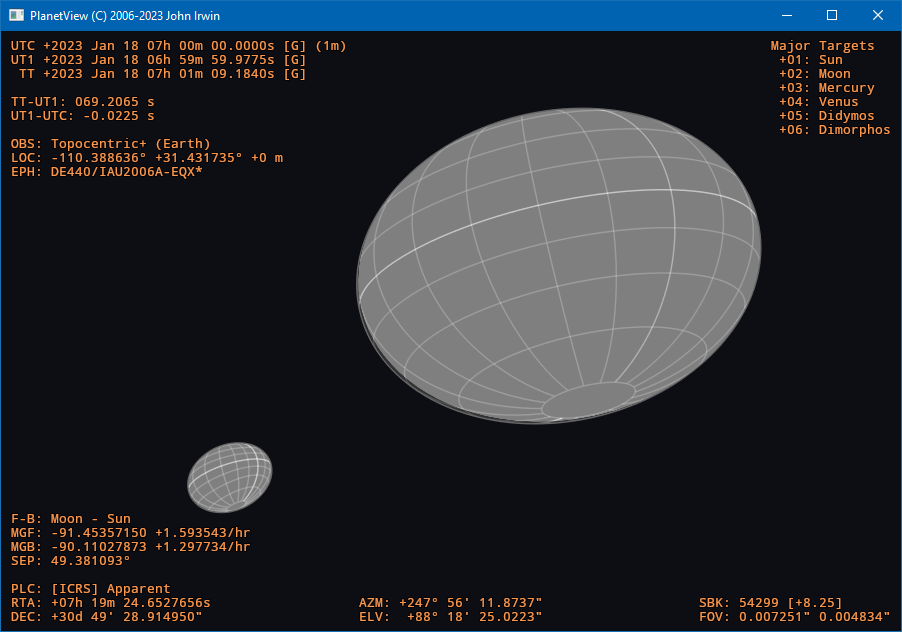The image size is (902, 632).
Task: Click the OBS Topocentric+ (Earth) field
Action: click(x=110, y=143)
